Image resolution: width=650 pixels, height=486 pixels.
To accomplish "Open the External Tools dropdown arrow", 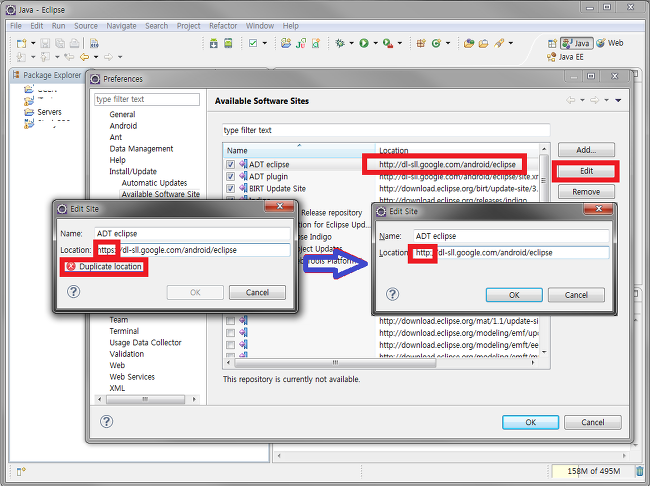I will (x=400, y=43).
